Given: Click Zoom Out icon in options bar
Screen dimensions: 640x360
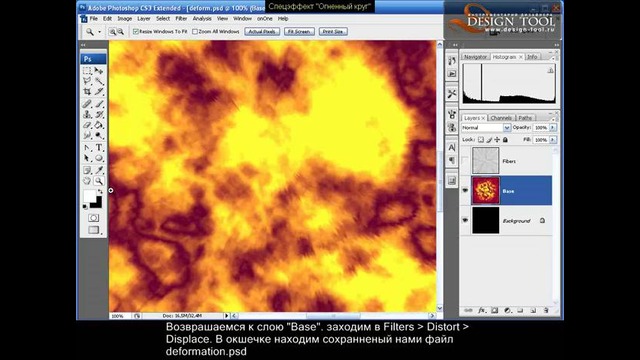Looking at the screenshot, I should click(120, 31).
